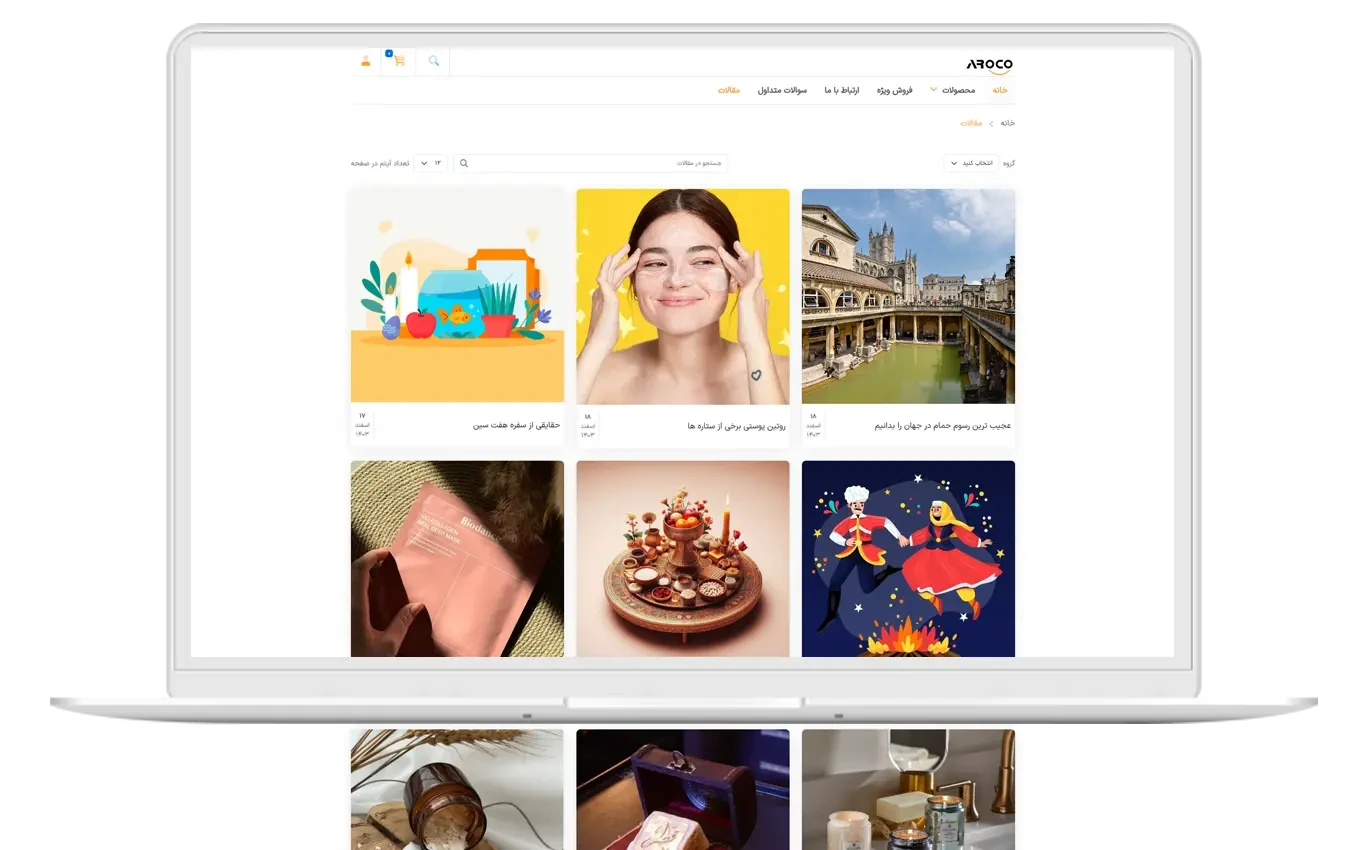Go to خانه in the navigation bar
1366x850 pixels.
coord(999,90)
